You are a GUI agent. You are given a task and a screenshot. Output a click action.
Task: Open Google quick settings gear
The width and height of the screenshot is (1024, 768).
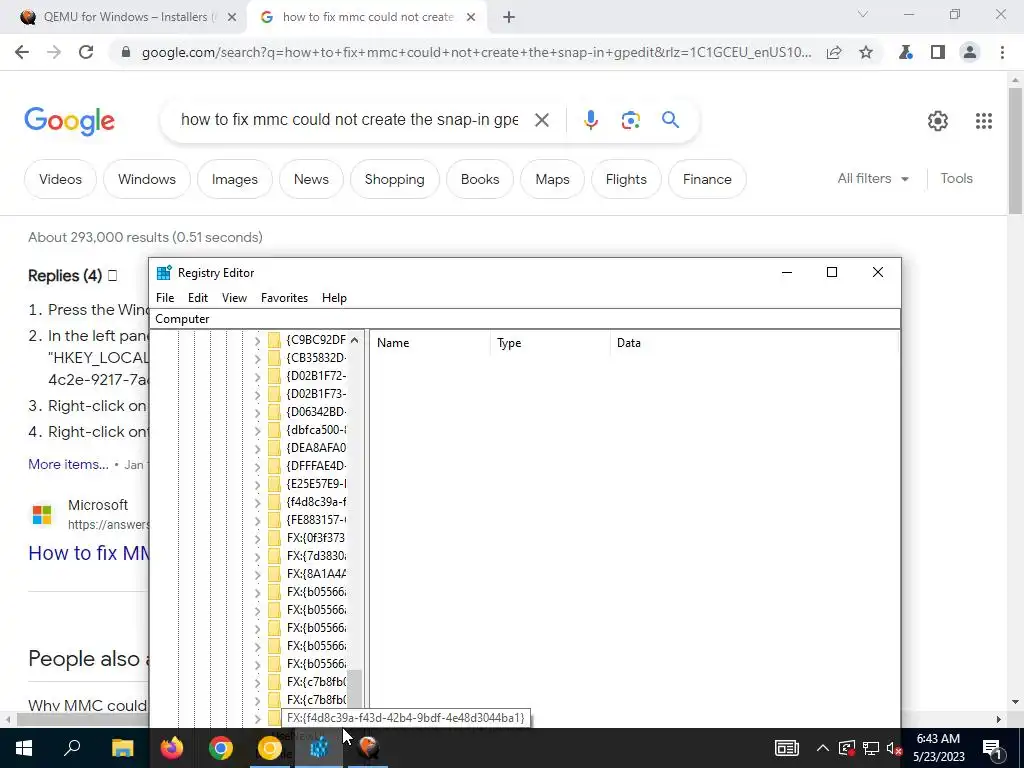coord(938,121)
